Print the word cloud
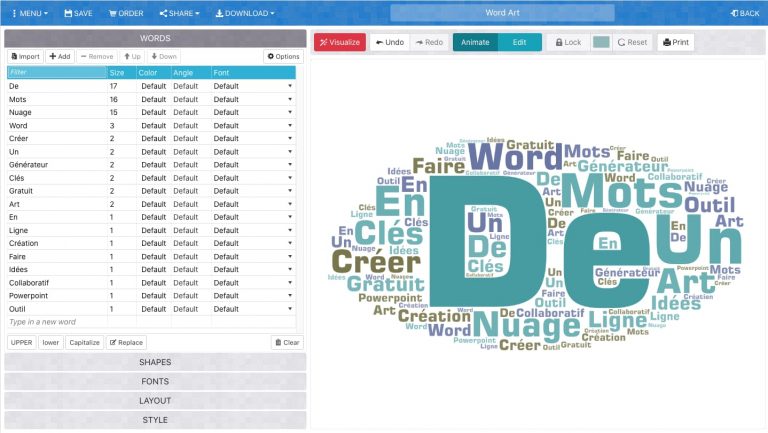This screenshot has height=433, width=768. pyautogui.click(x=676, y=42)
